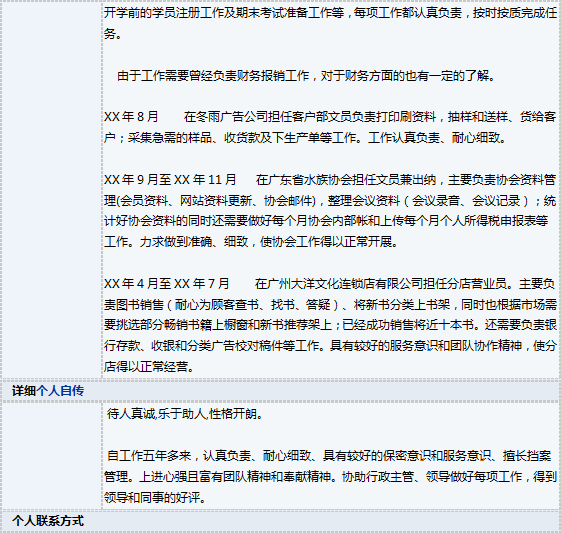Click the 领导和同事的好评 closing line

click(x=155, y=497)
